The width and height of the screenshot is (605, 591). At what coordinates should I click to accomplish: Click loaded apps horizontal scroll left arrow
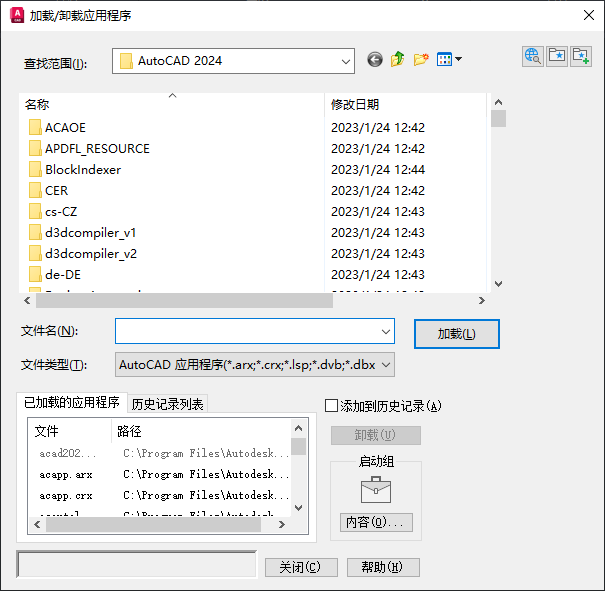tap(37, 524)
